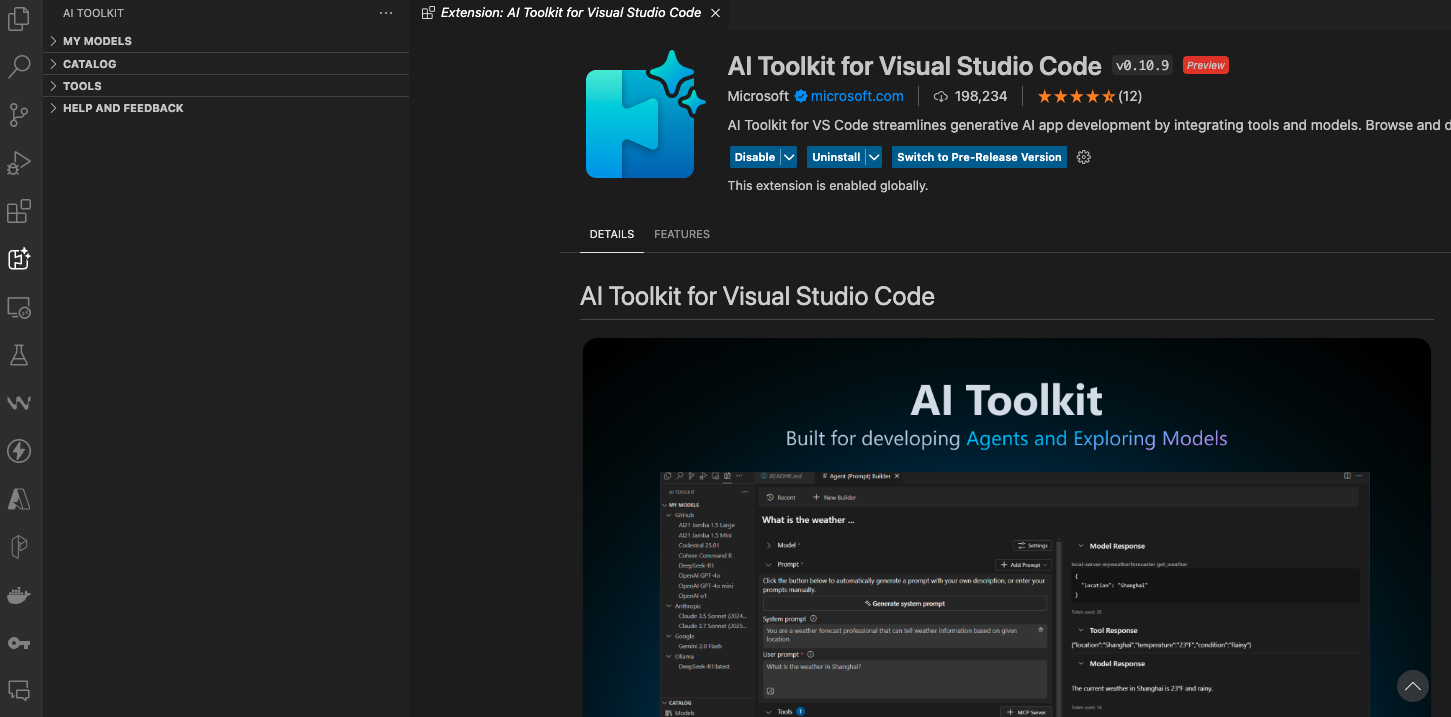Open the Azure view in activity bar

coord(19,499)
